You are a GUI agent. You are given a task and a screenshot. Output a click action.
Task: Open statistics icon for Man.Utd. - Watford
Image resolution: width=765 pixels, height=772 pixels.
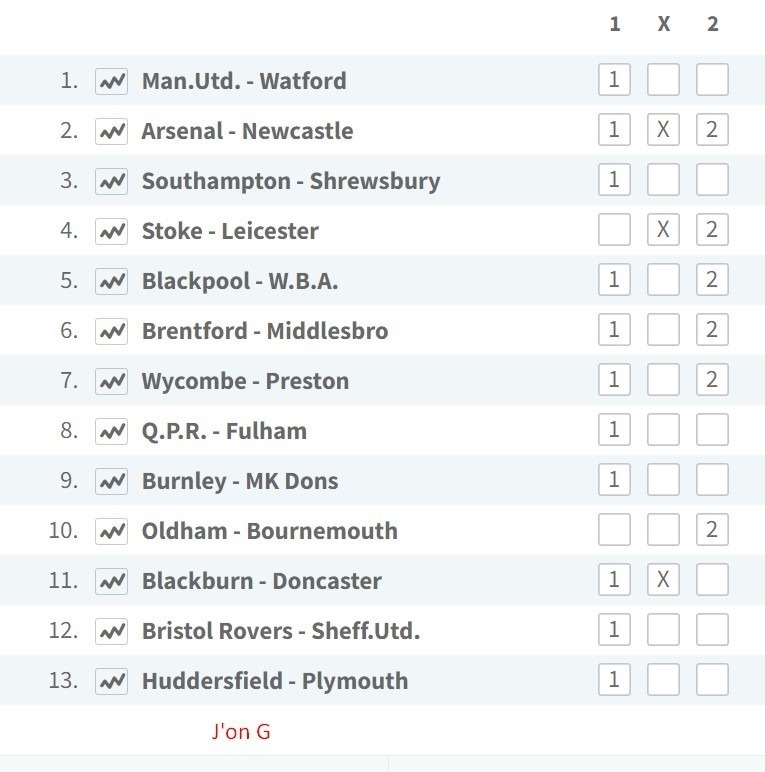(x=111, y=81)
